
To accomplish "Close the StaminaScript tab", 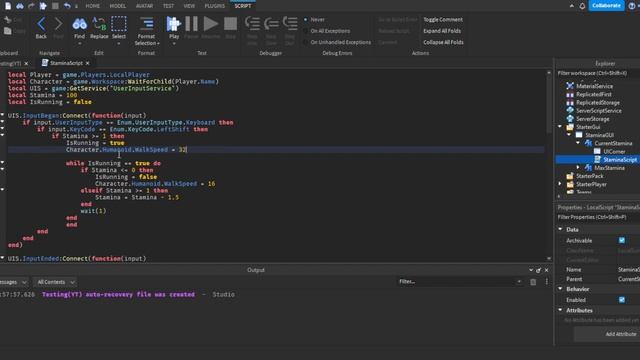I will 87,63.
